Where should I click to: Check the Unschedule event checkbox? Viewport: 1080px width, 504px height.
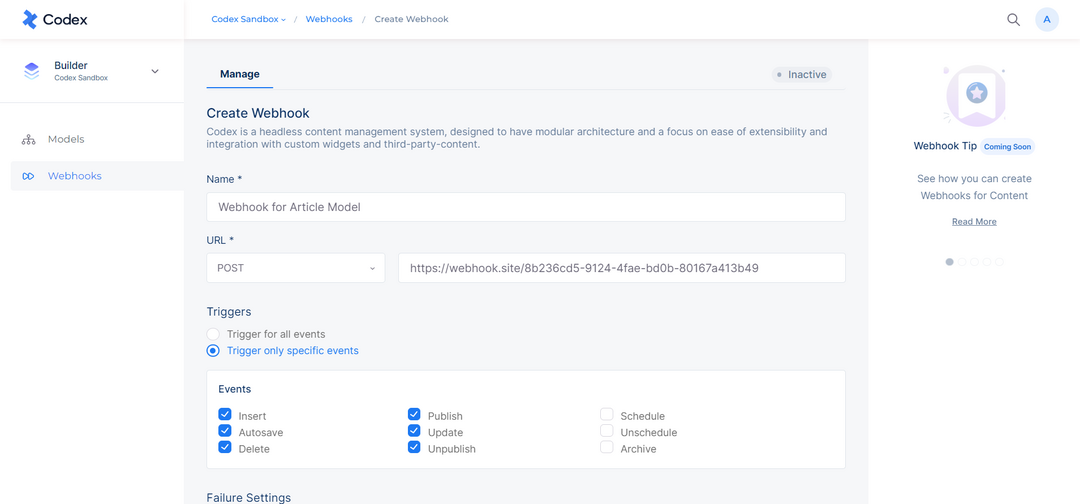606,430
